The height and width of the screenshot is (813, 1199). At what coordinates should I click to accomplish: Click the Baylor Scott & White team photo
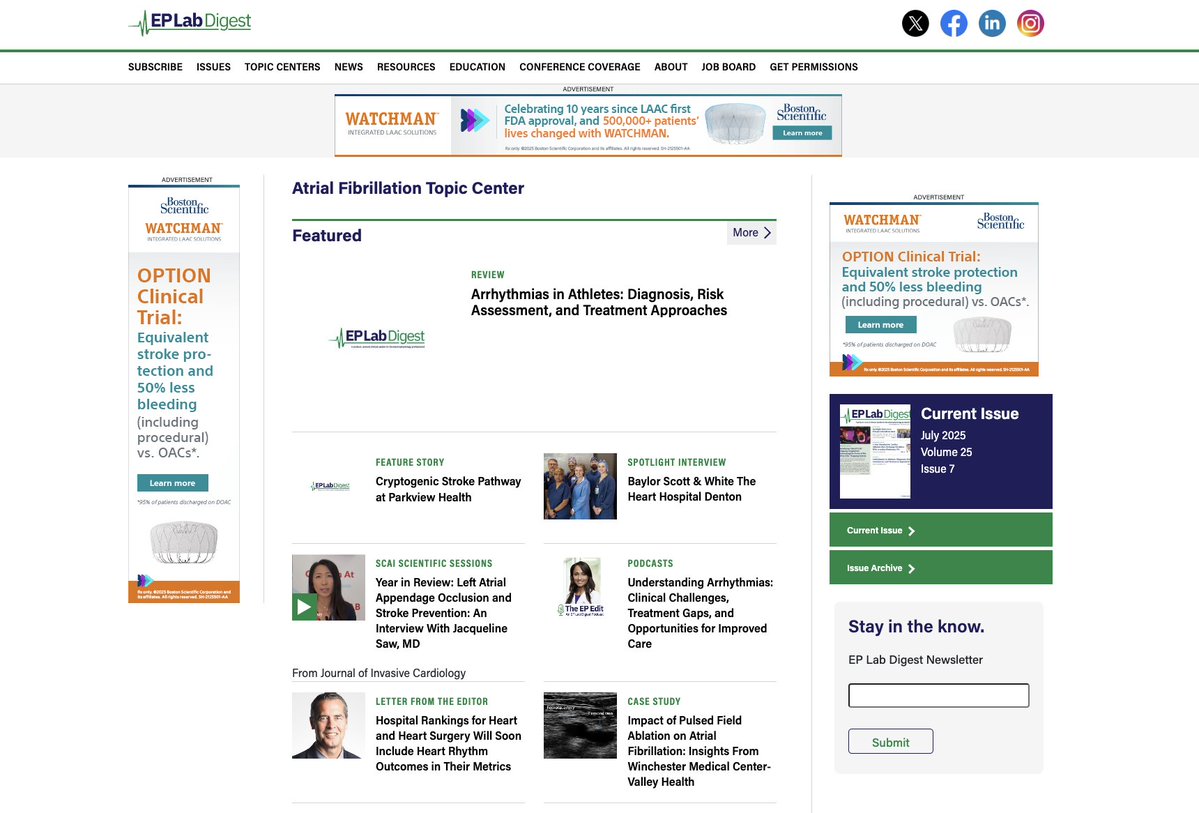click(x=580, y=486)
